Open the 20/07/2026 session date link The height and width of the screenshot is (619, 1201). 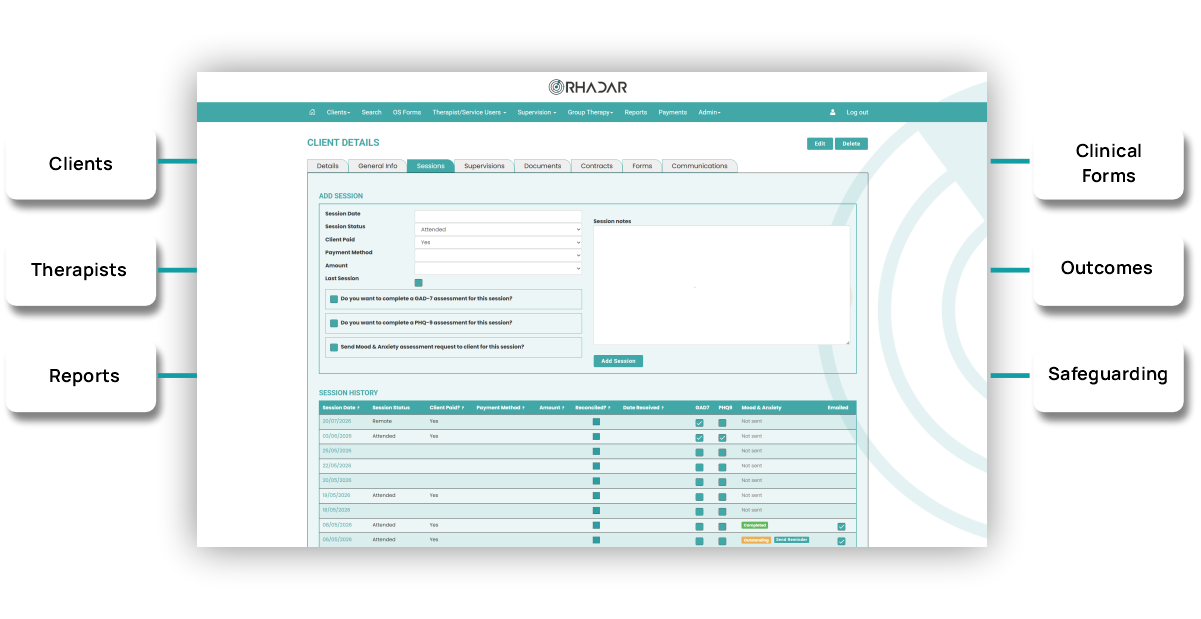point(336,422)
